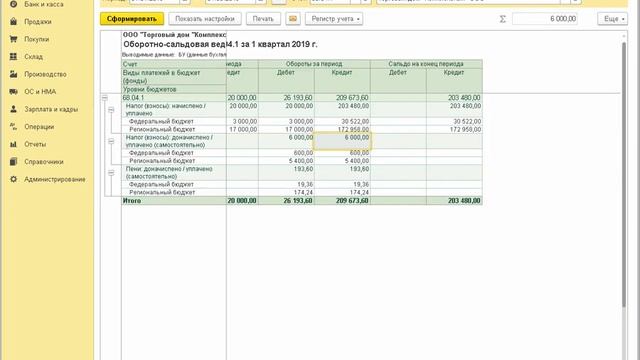640x360 pixels.
Task: Click the Печать button
Action: (263, 19)
